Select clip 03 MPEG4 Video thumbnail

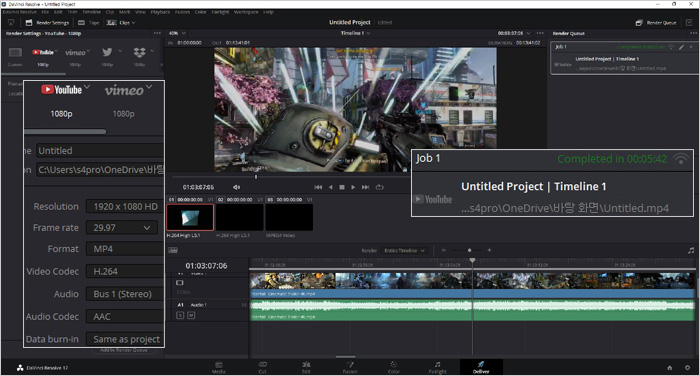(x=289, y=217)
